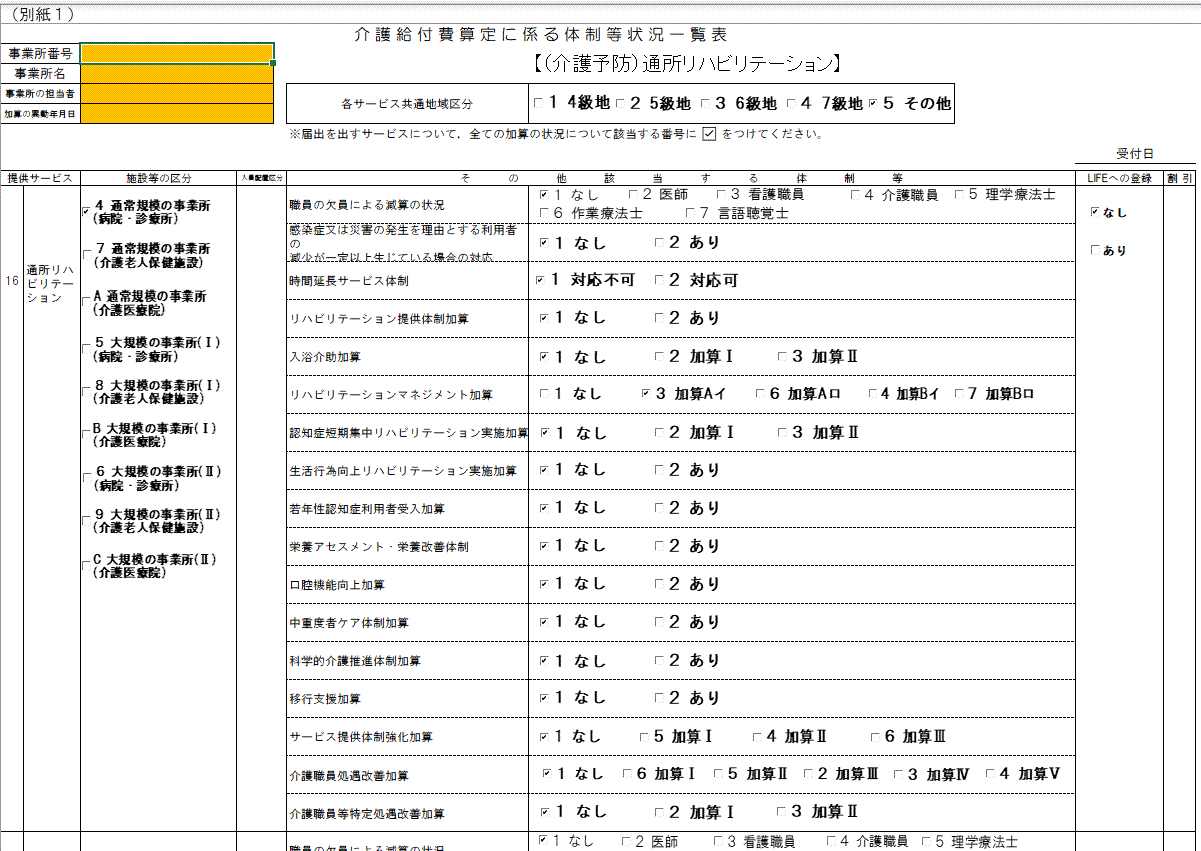
Task: Check the '6 加算Aロ' checkbox
Action: tap(760, 394)
